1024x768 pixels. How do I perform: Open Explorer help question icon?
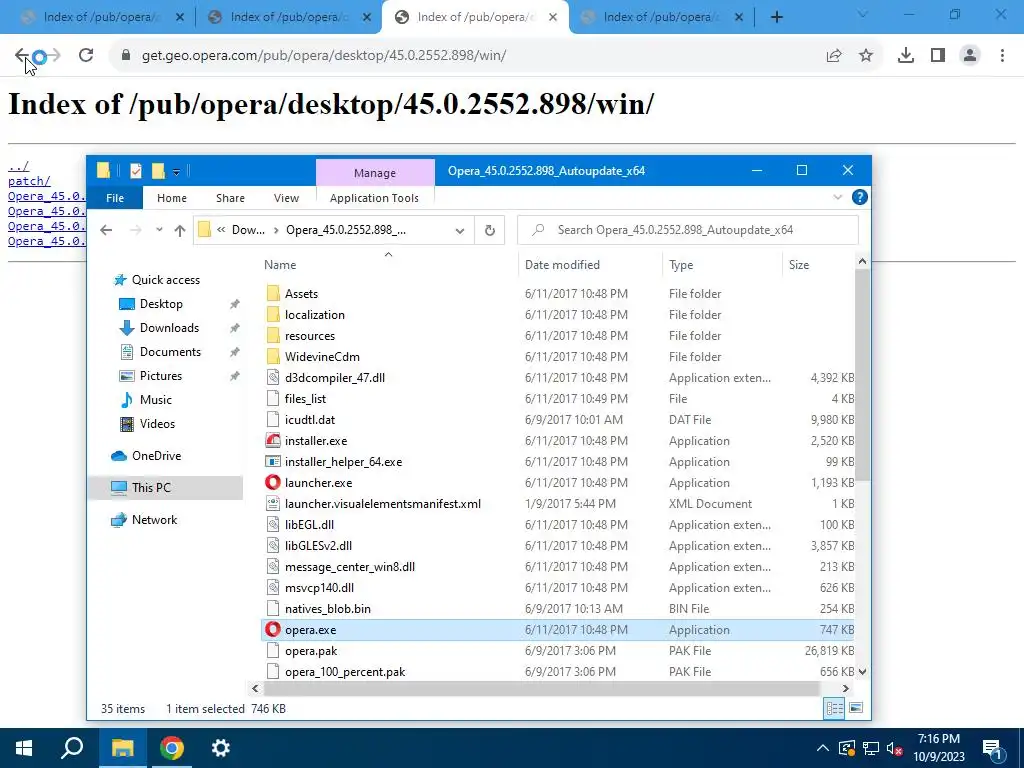[x=859, y=197]
